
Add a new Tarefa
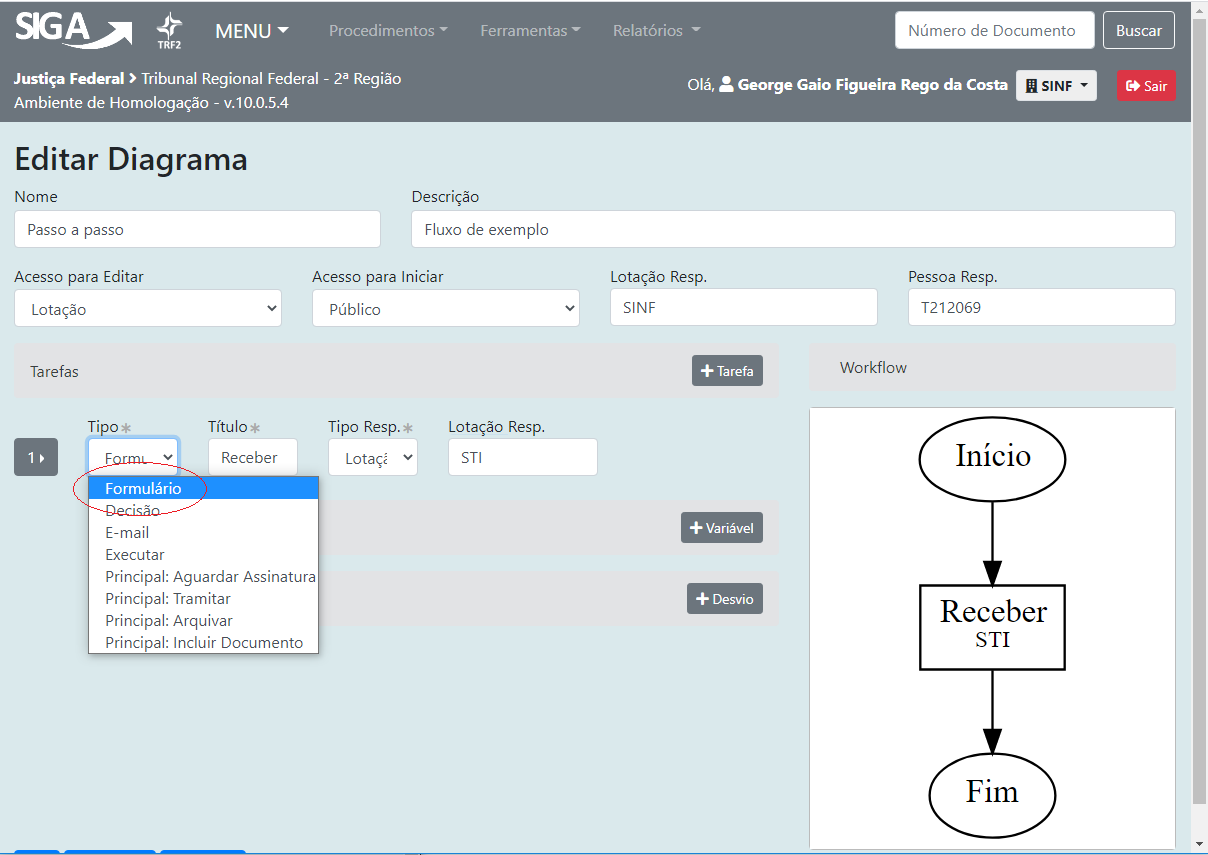[727, 371]
